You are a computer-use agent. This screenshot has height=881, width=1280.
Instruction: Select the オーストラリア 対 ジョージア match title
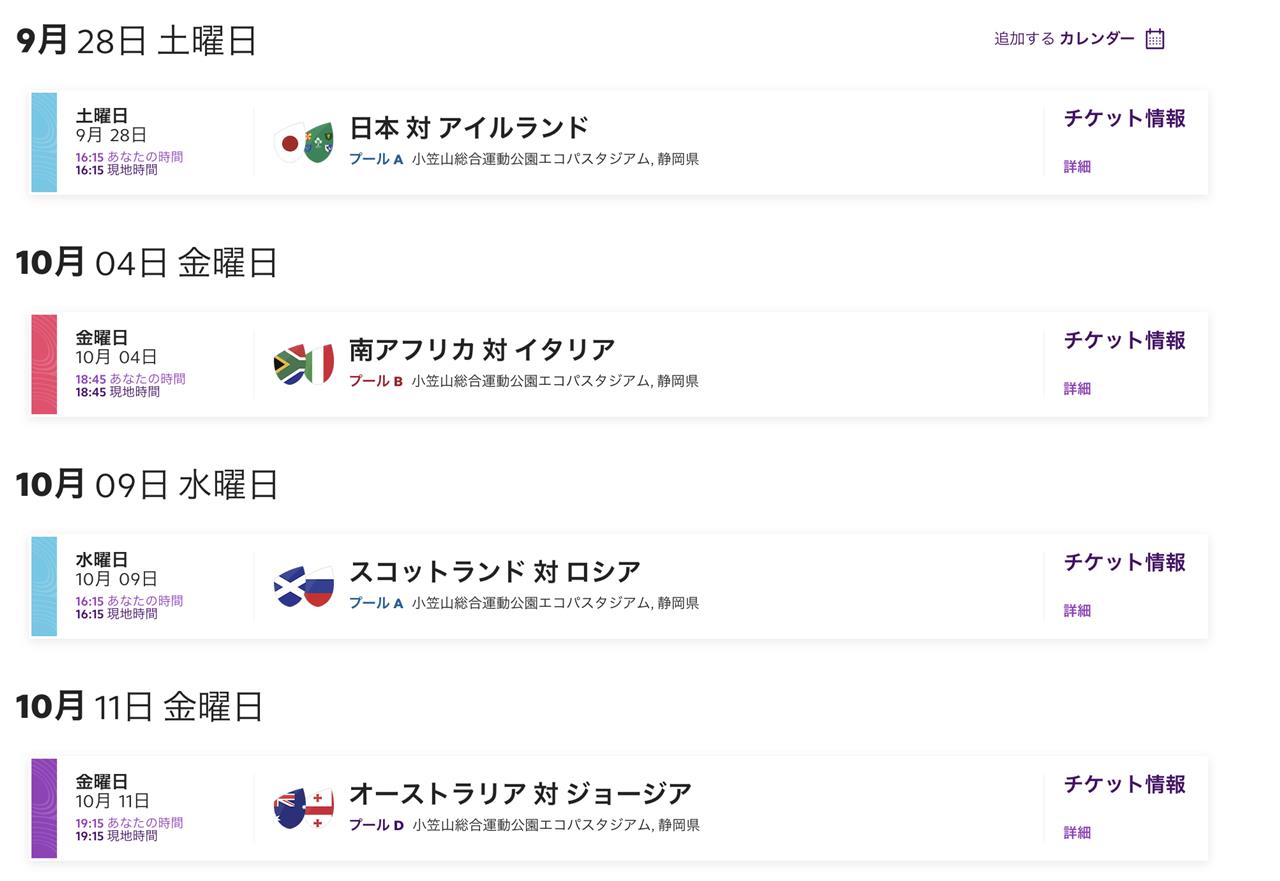520,794
